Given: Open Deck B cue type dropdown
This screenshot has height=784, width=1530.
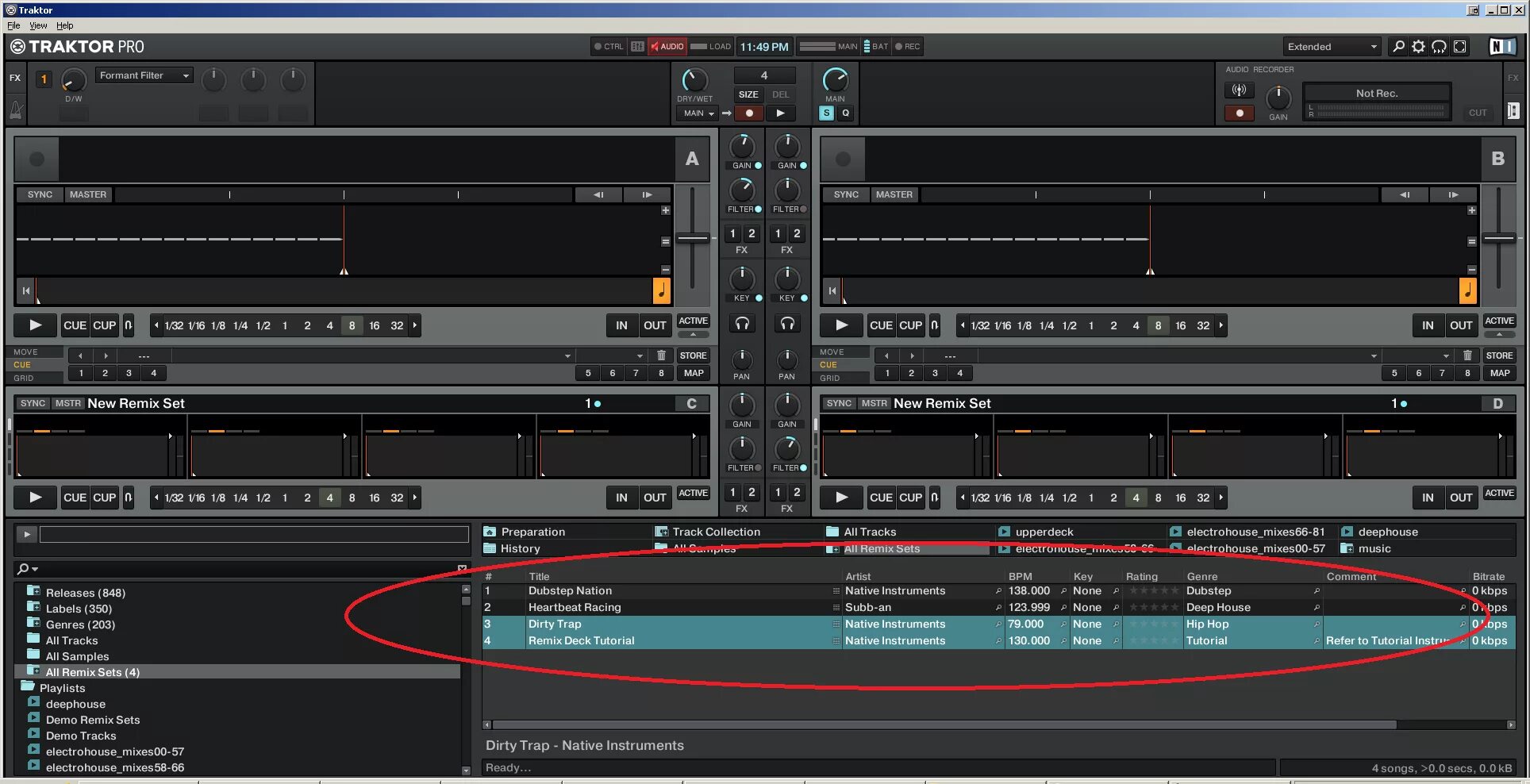Looking at the screenshot, I should [1417, 355].
